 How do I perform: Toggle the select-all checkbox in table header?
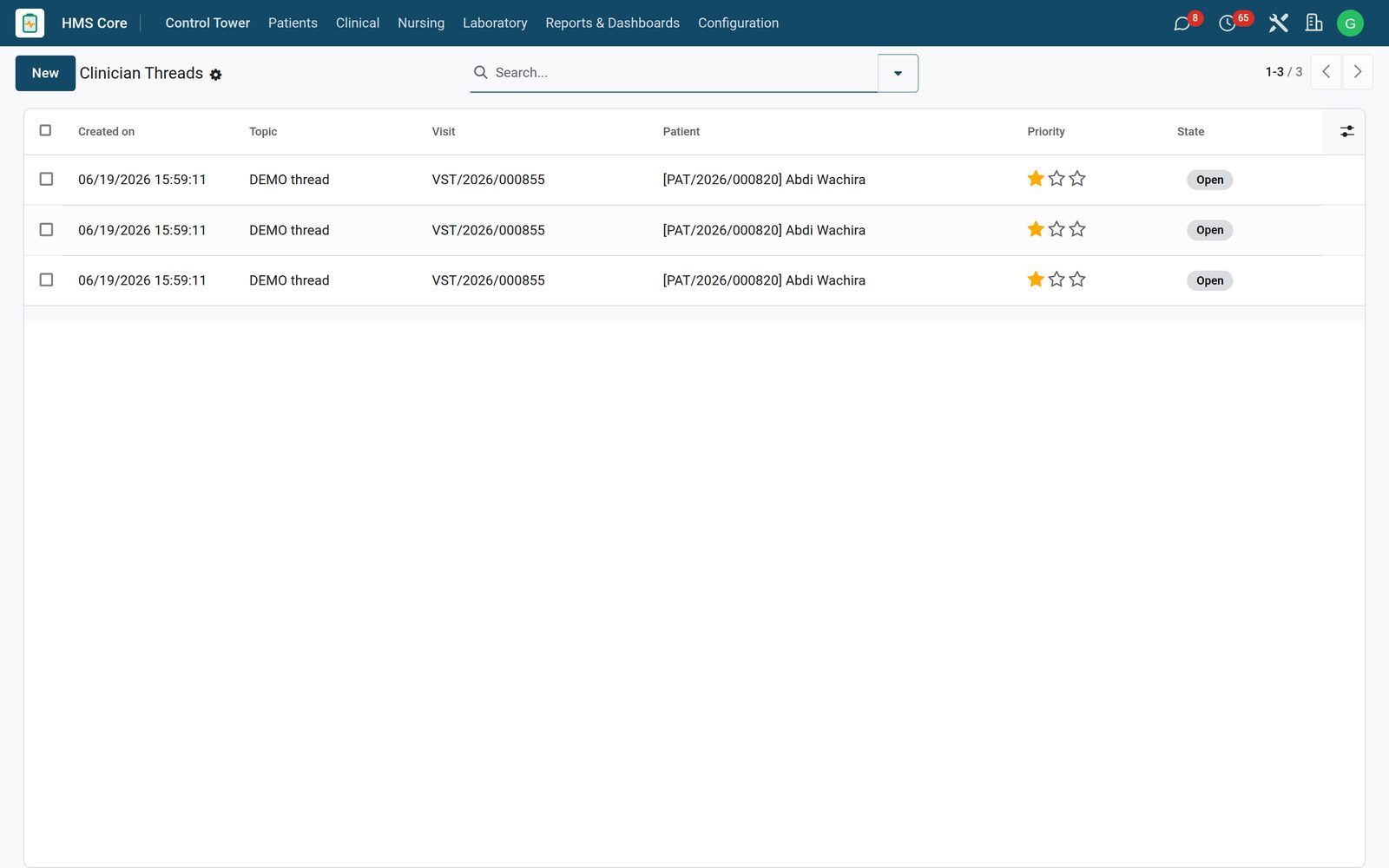pyautogui.click(x=45, y=130)
